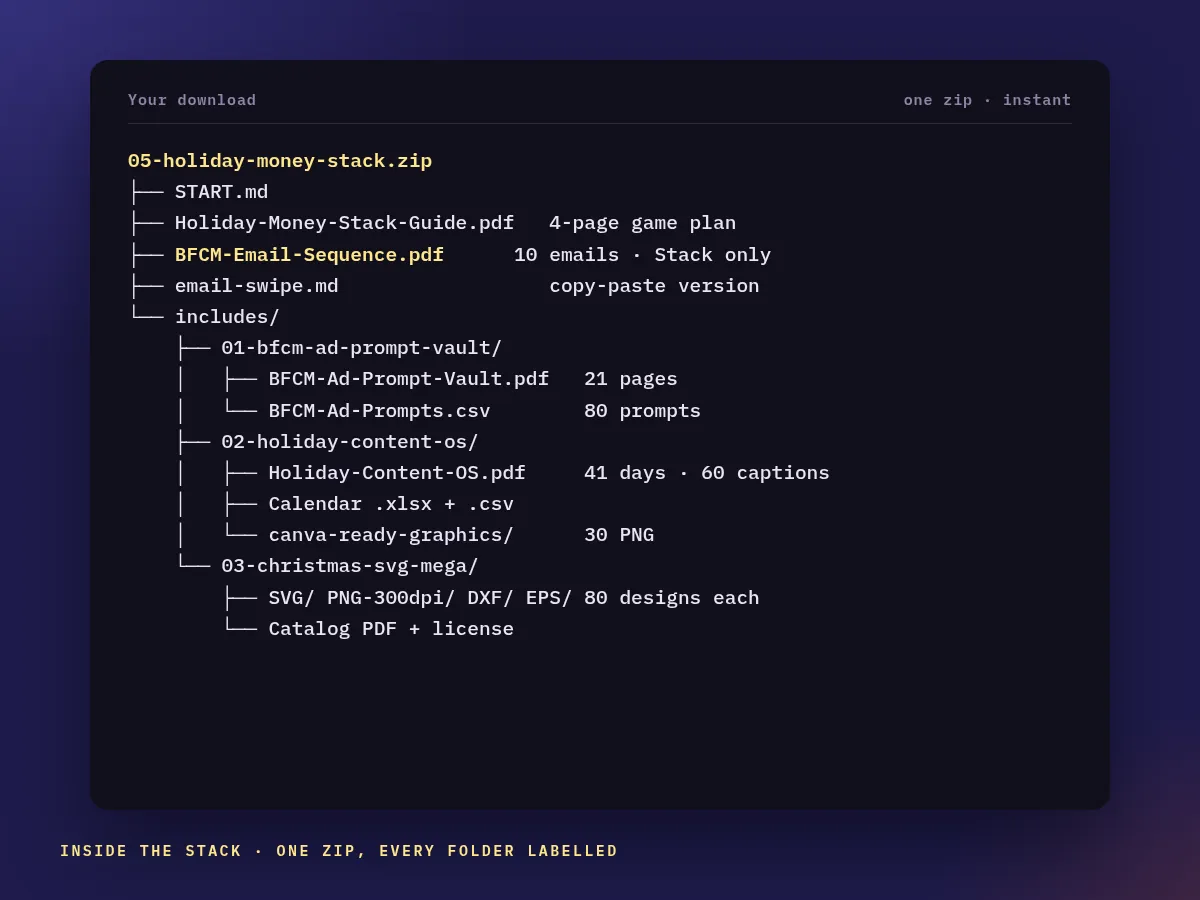Open 03-christmas-svg-mega/ folder
This screenshot has height=900, width=1200.
[x=350, y=566]
